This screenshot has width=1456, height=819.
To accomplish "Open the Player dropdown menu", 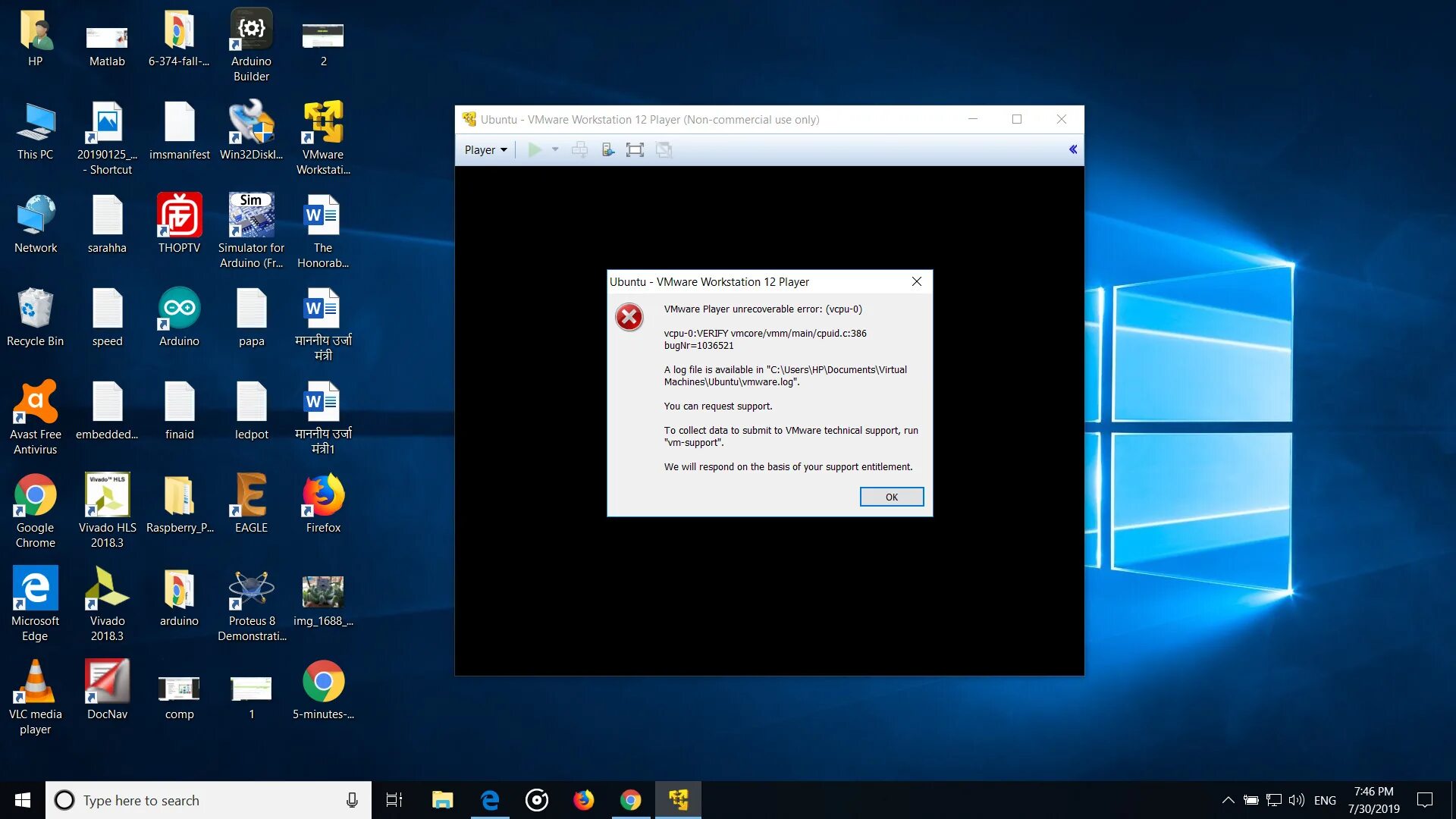I will [485, 150].
